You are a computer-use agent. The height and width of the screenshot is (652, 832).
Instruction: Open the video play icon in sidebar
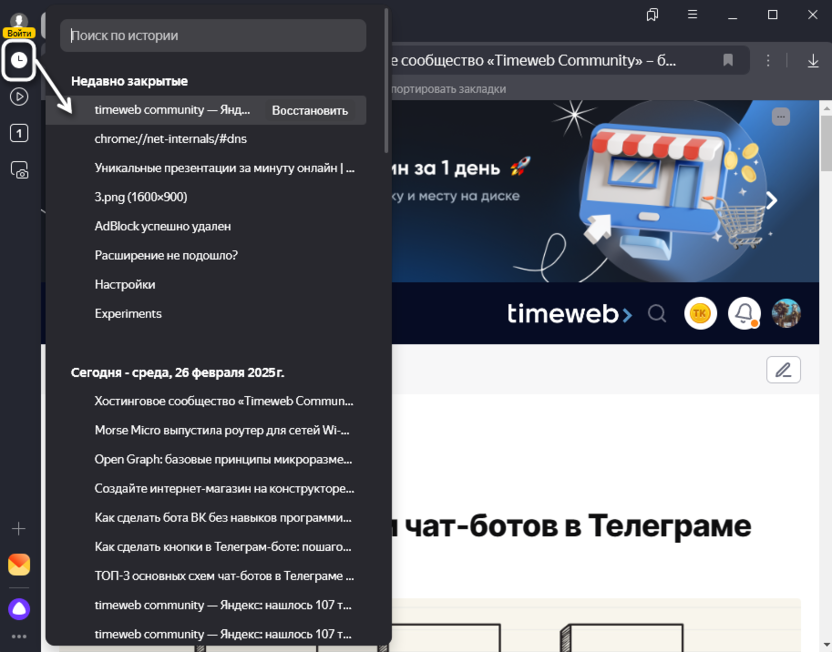19,97
